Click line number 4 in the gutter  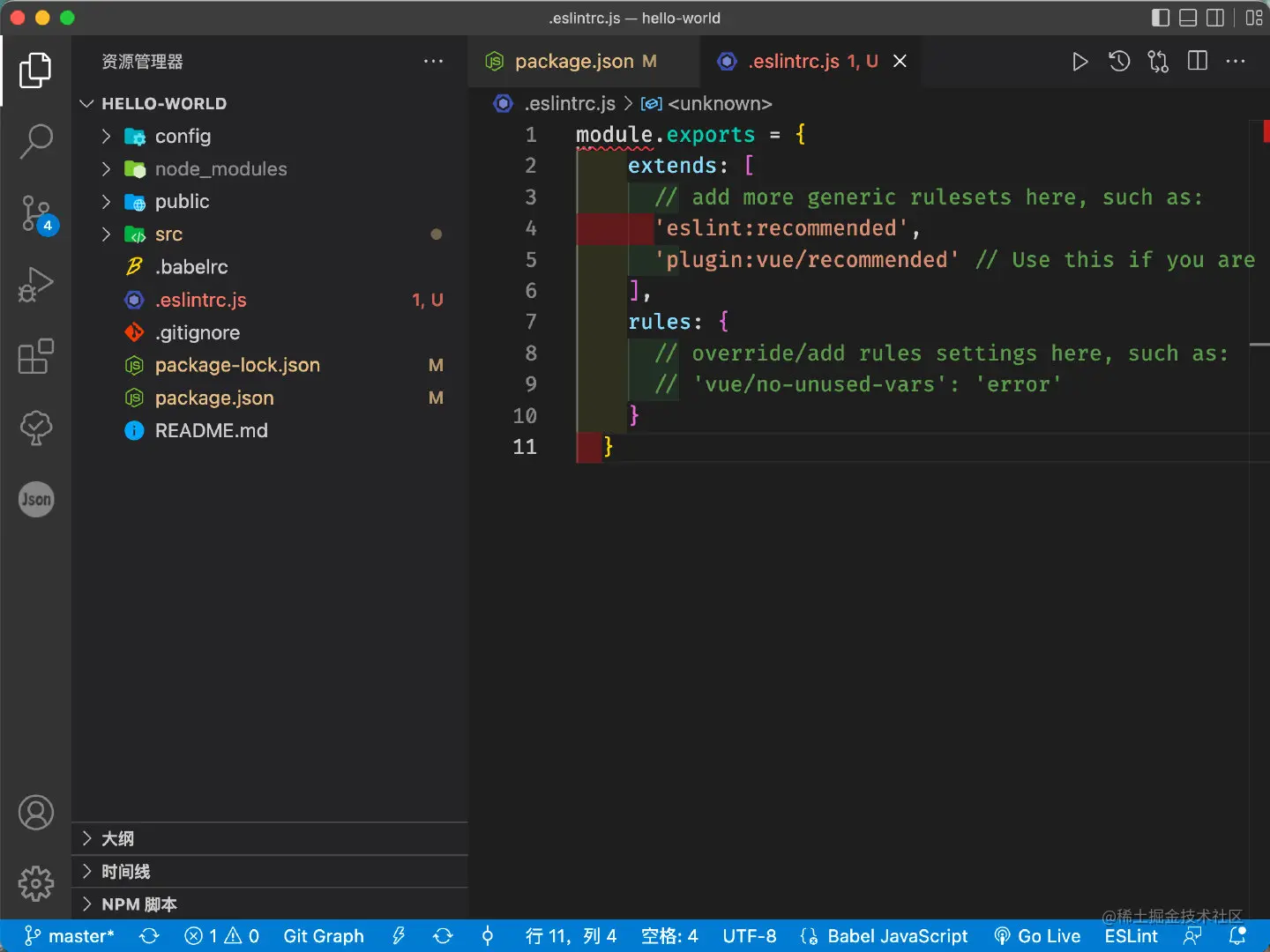pos(531,228)
